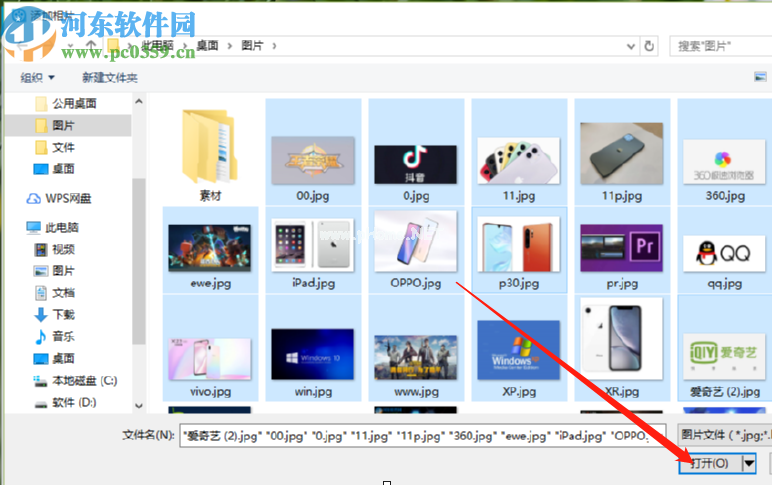
Task: Click WPS网盘 cloud drive in sidebar
Action: point(66,198)
